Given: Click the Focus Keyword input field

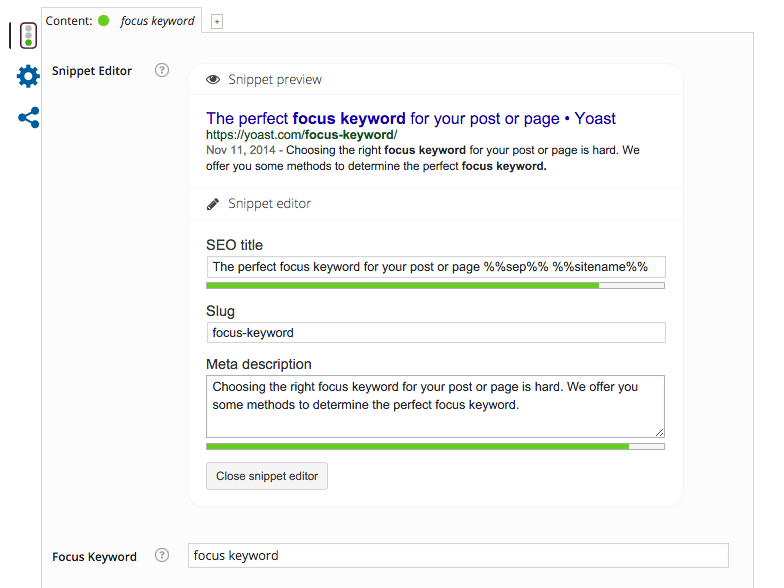Looking at the screenshot, I should [458, 556].
